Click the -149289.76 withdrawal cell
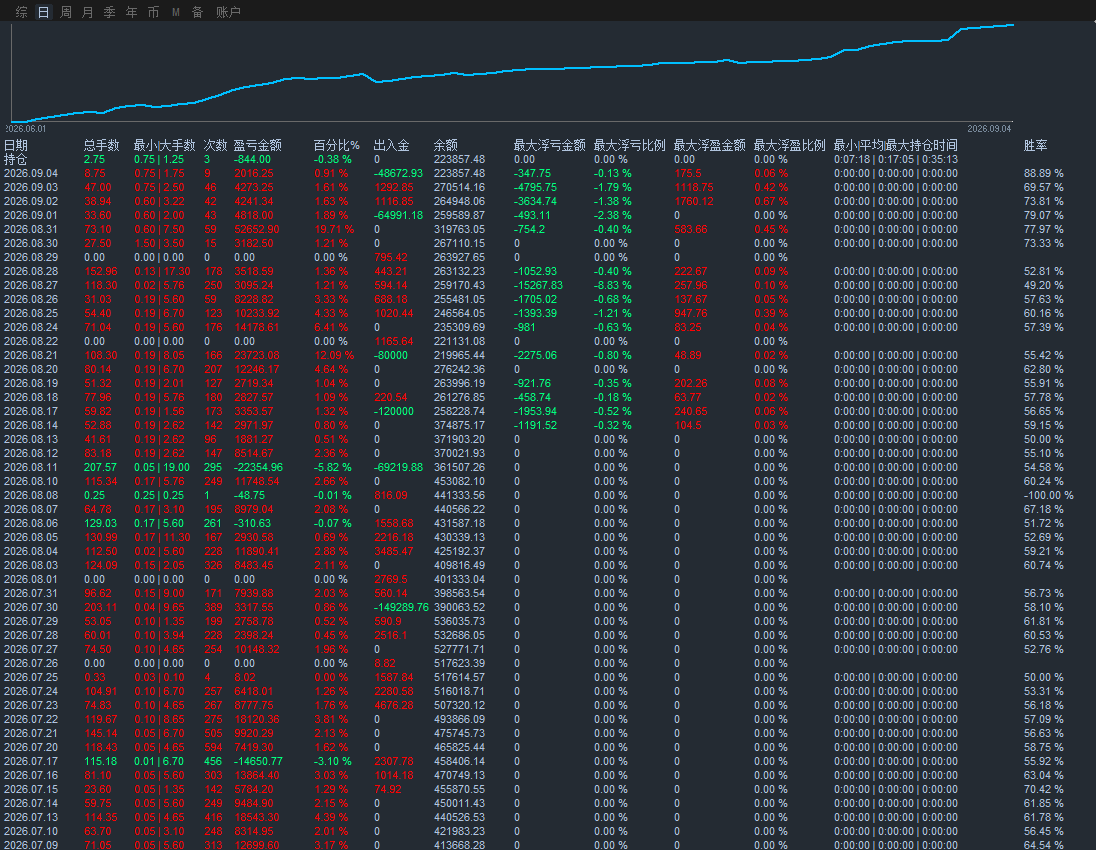1096x850 pixels. pyautogui.click(x=401, y=607)
